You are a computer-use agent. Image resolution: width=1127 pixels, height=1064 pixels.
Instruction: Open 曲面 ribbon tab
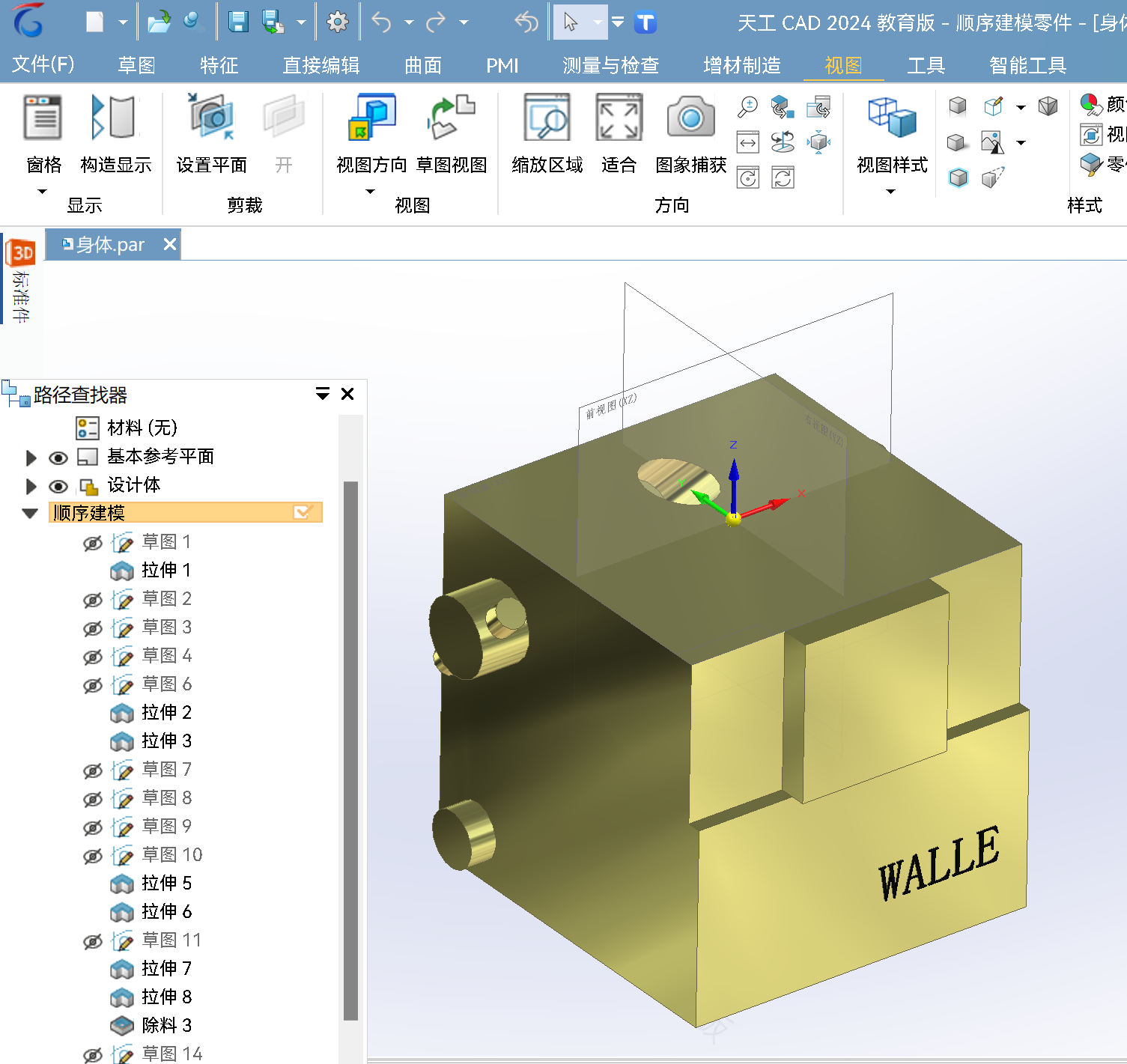click(x=423, y=65)
